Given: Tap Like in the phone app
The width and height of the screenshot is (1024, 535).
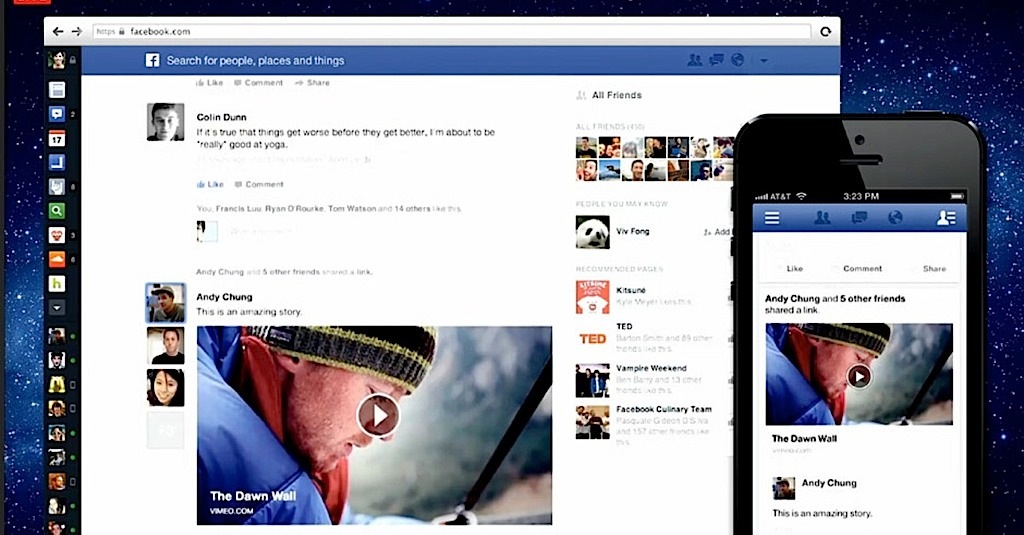Looking at the screenshot, I should 794,268.
